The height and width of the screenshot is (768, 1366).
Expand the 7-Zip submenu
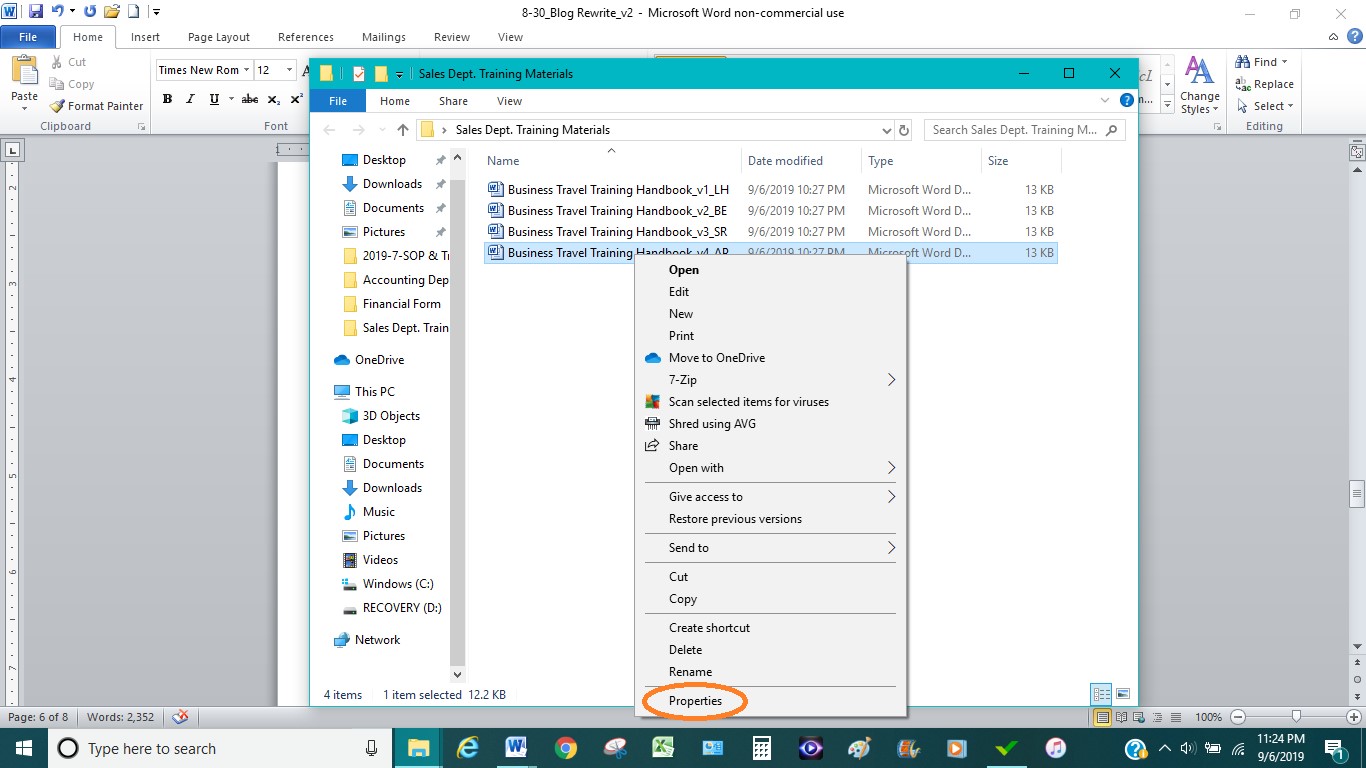click(890, 380)
